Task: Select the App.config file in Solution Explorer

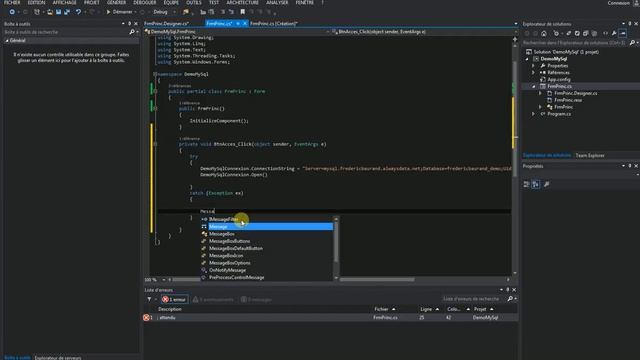Action: (x=559, y=80)
